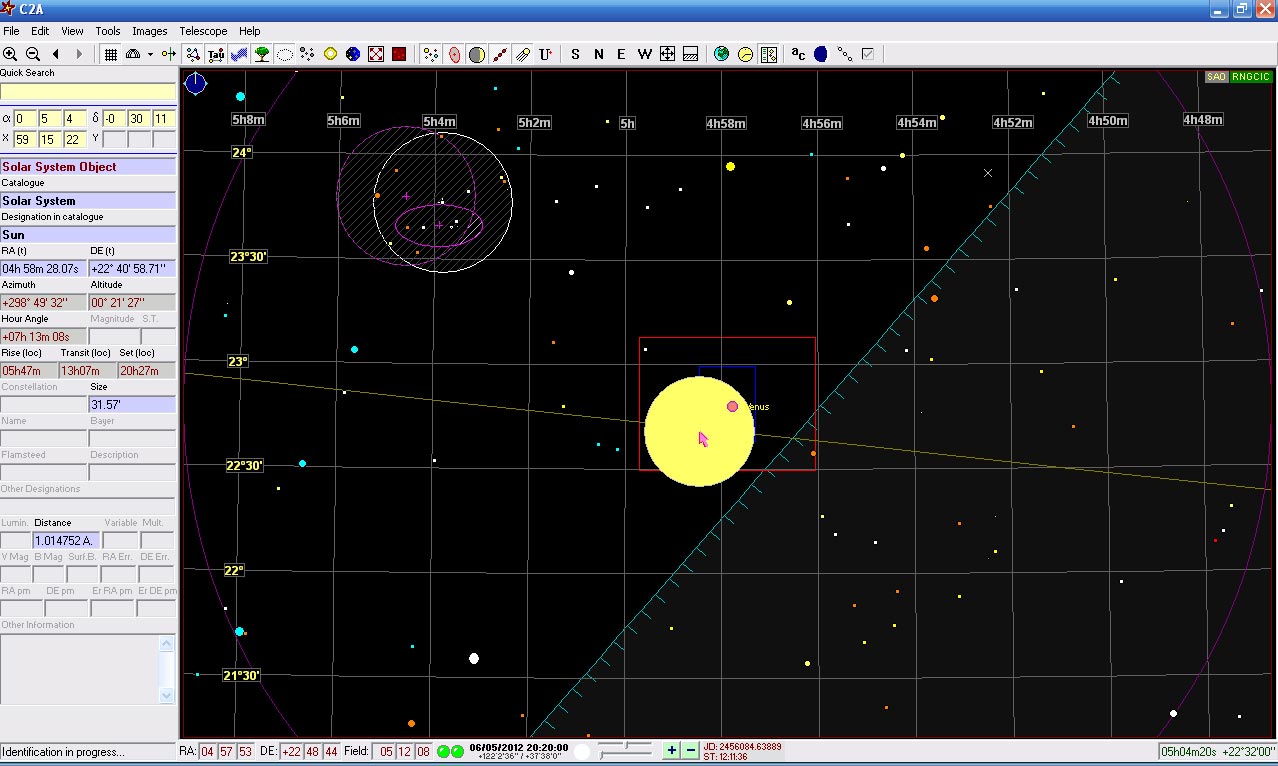The height and width of the screenshot is (766, 1278).
Task: Go forward with the right arrow toolbar icon
Action: click(79, 54)
